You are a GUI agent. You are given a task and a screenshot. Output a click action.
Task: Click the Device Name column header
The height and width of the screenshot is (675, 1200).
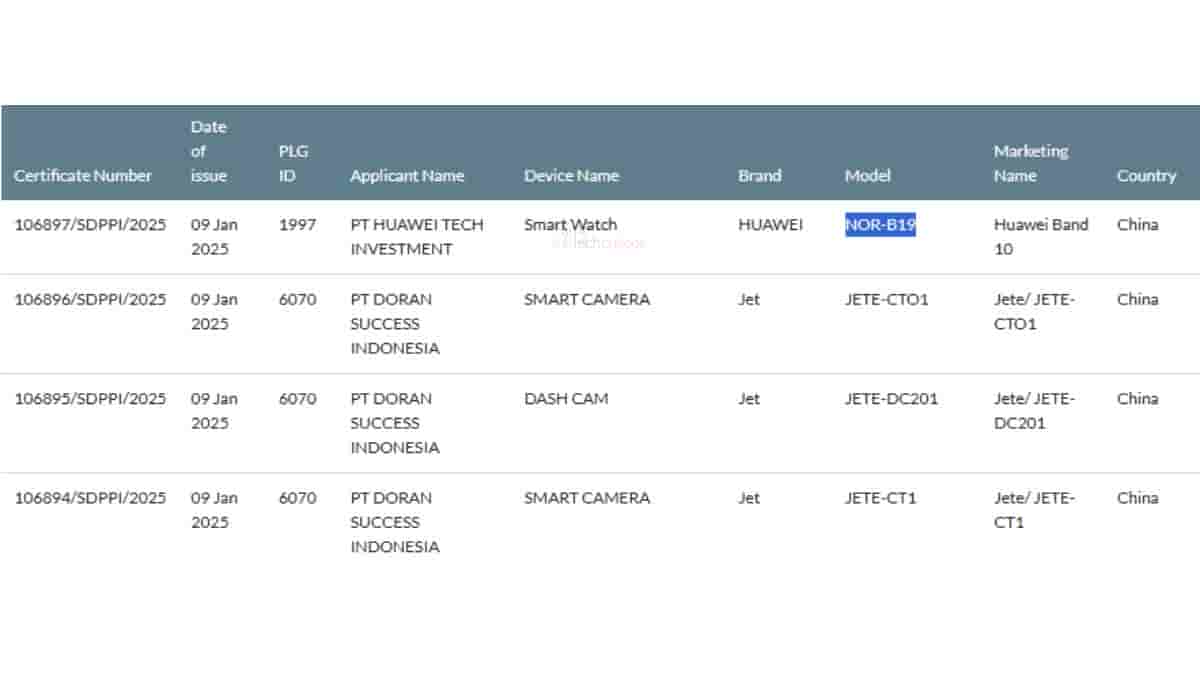click(571, 176)
